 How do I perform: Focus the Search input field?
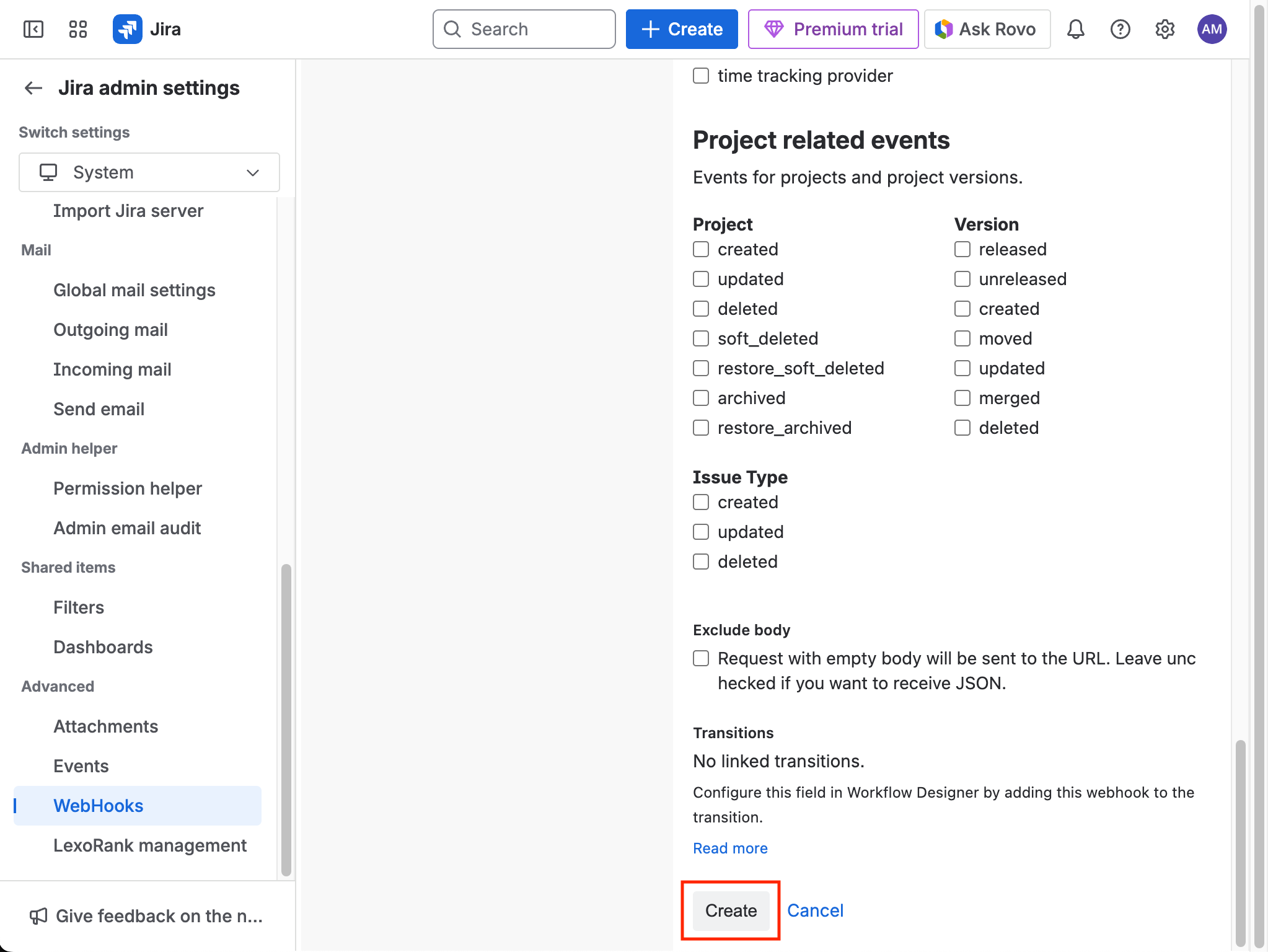coord(524,29)
